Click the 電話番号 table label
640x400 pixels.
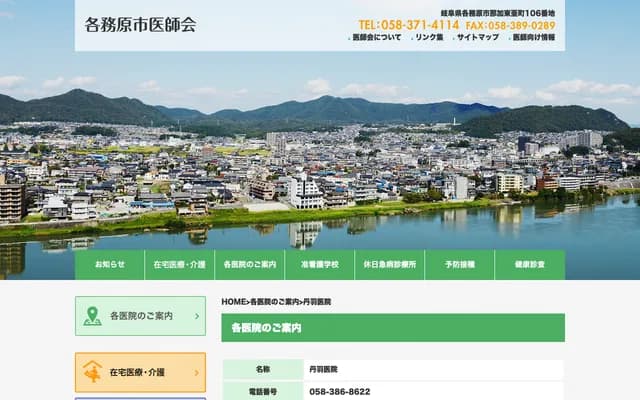click(263, 392)
